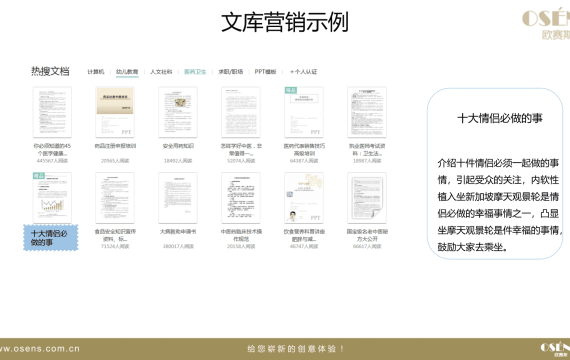This screenshot has height=360, width=570.
Task: Click the title 执业医师考试资料
Action: point(367,149)
